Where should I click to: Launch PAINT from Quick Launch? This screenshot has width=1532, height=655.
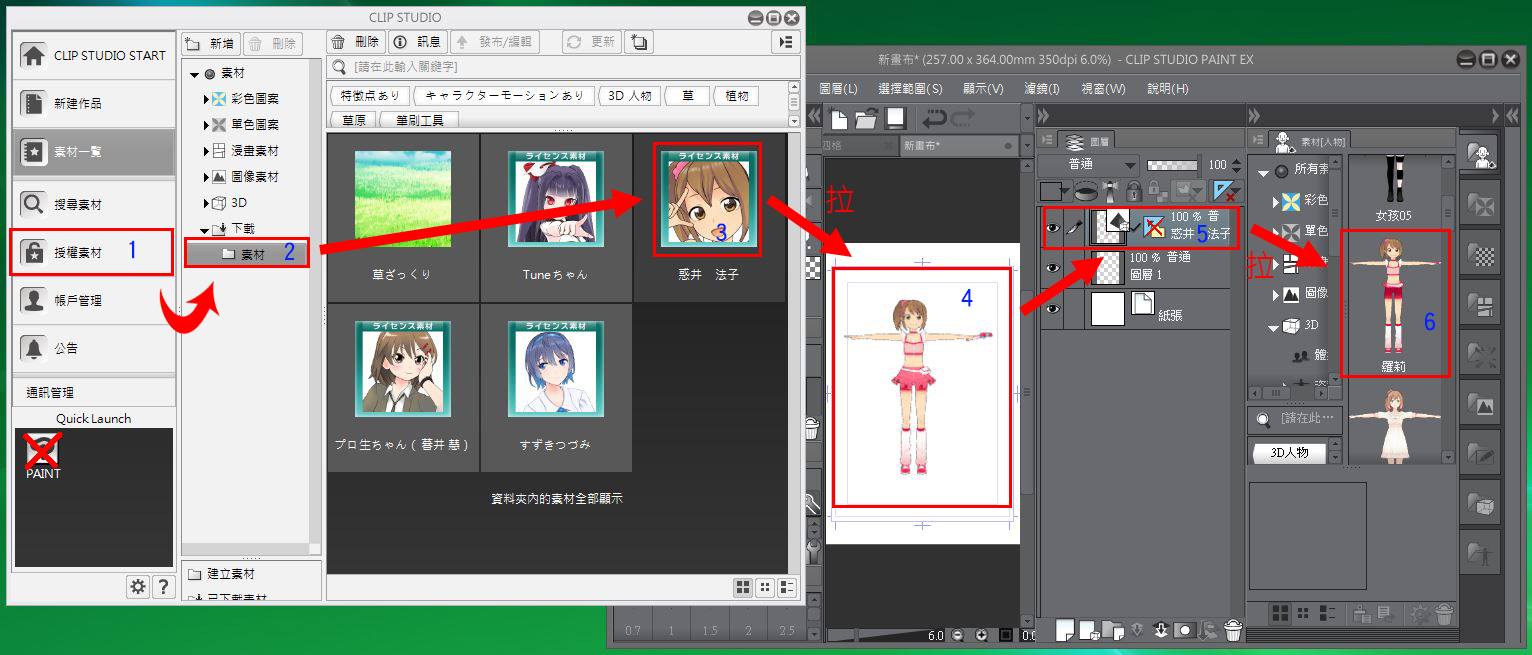click(43, 457)
